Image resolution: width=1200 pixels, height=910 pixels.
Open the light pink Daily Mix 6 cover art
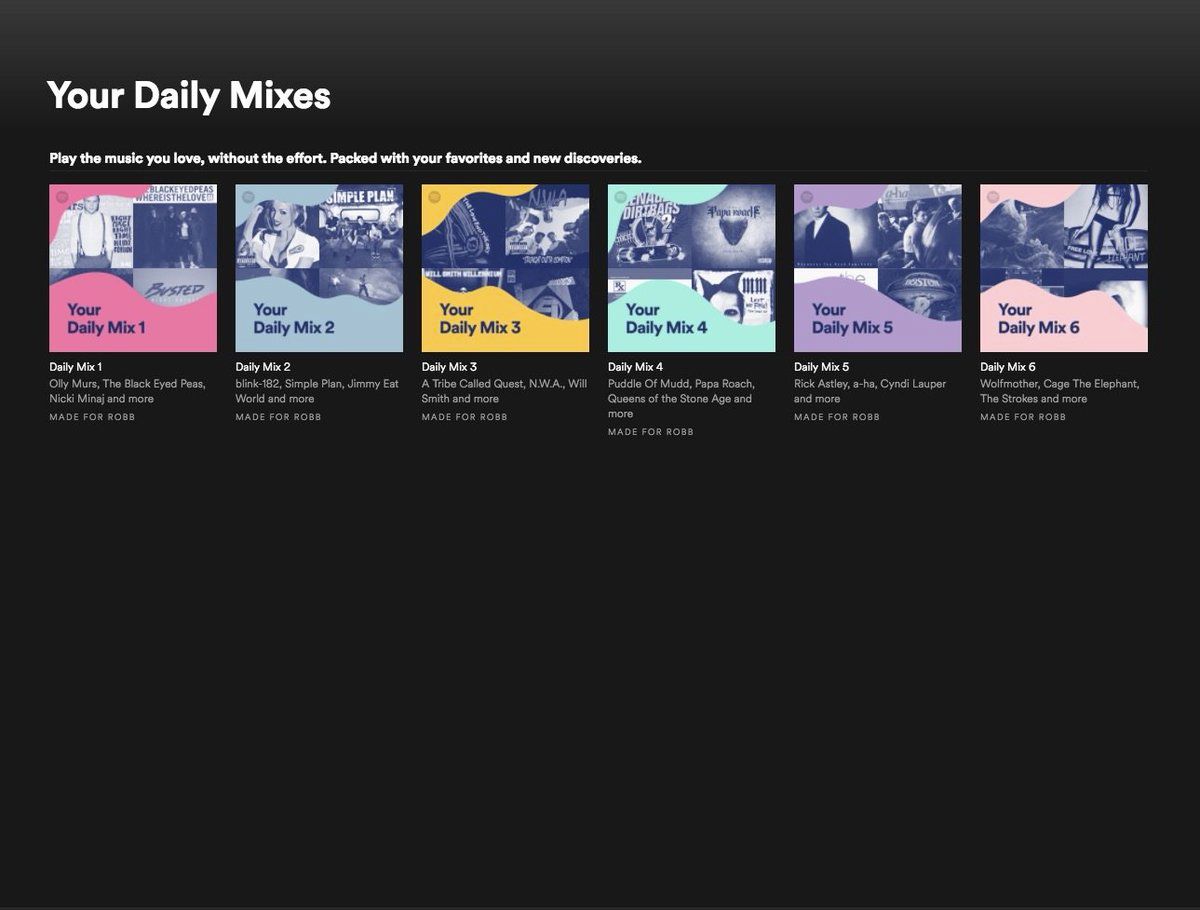coord(1063,268)
